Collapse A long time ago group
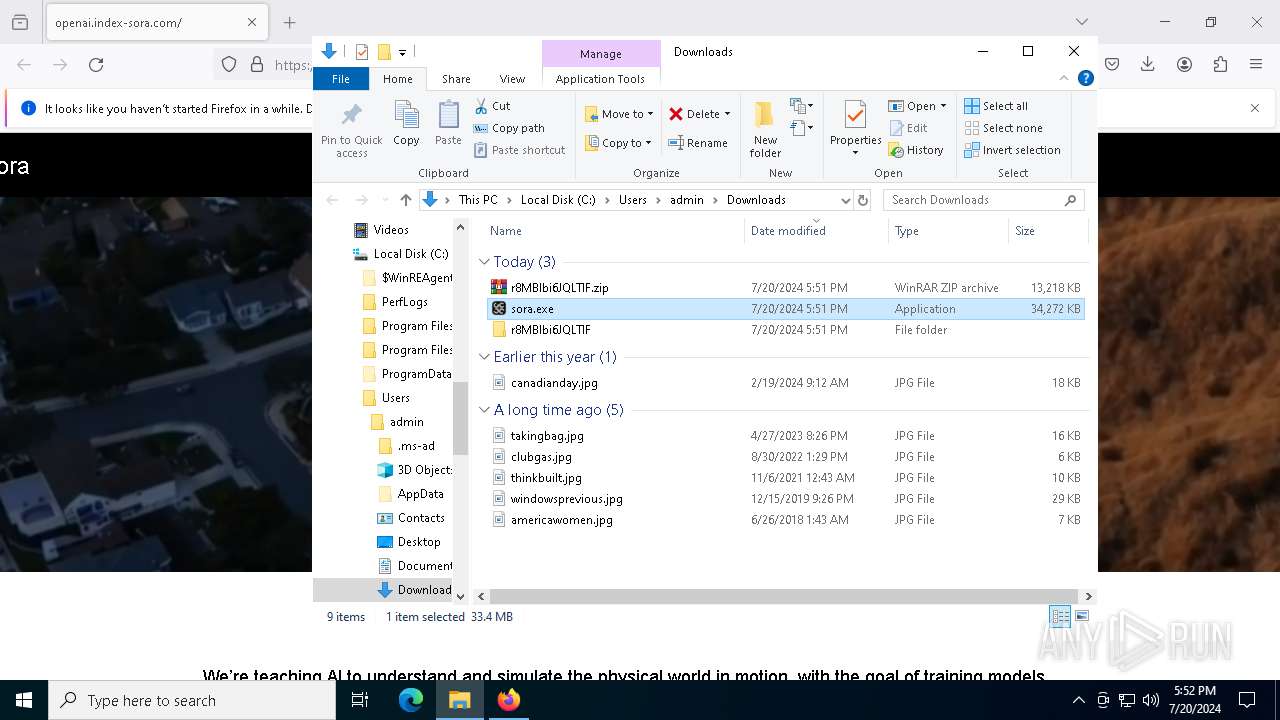Viewport: 1280px width, 720px height. 484,410
